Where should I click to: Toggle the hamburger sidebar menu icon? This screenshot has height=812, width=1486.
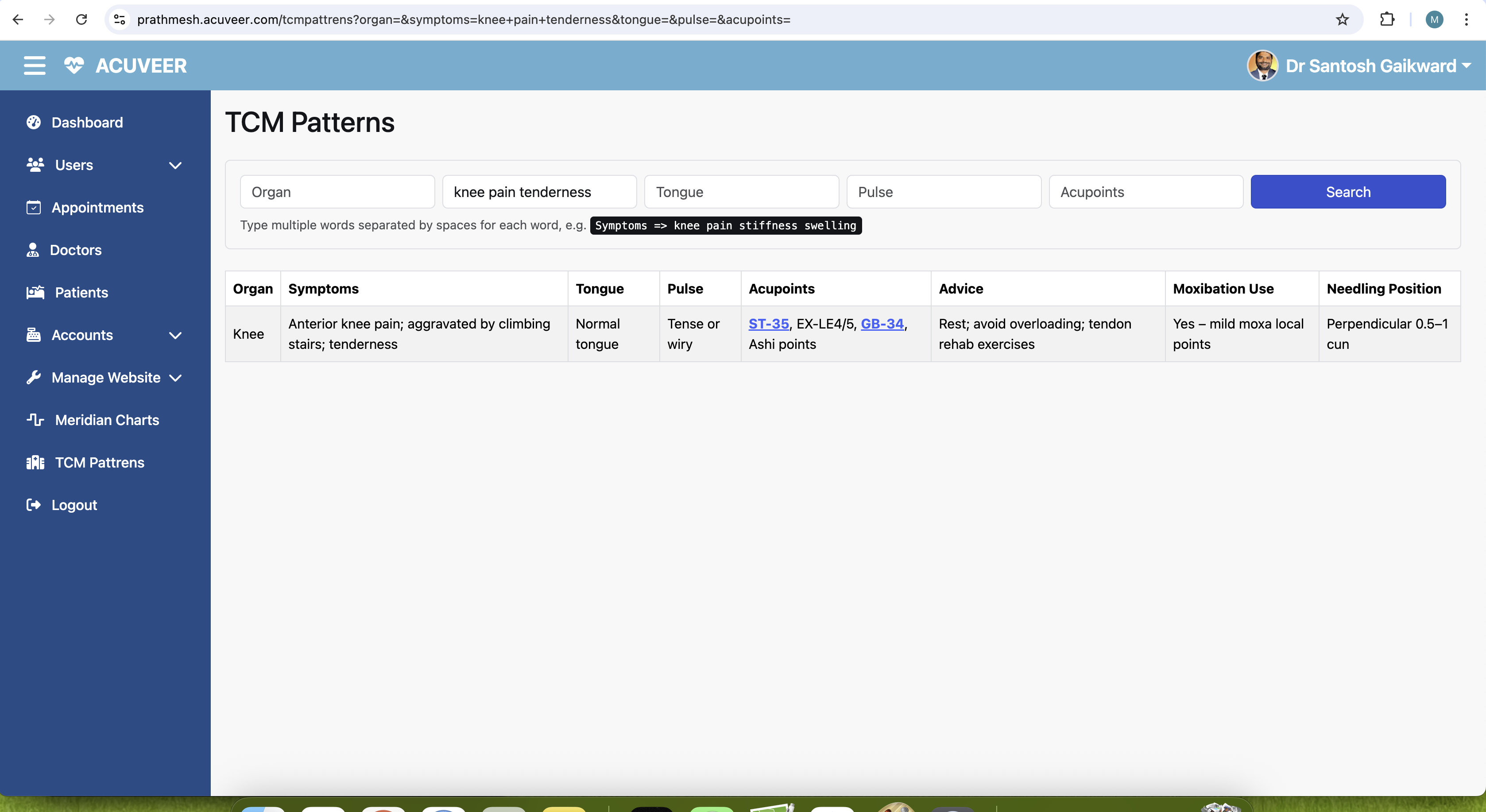point(35,66)
